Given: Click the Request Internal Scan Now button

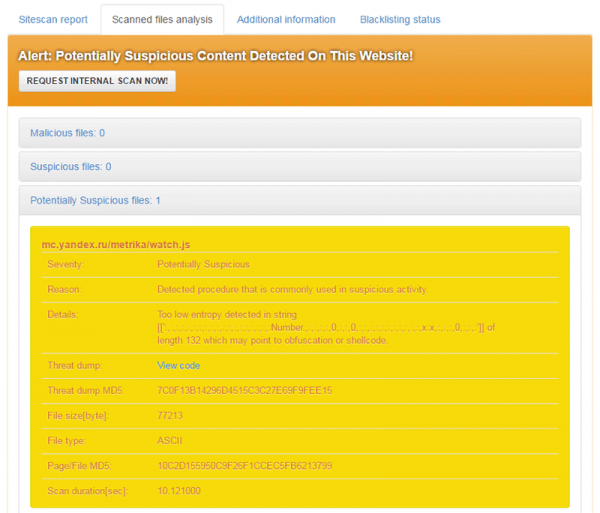Looking at the screenshot, I should (x=97, y=81).
